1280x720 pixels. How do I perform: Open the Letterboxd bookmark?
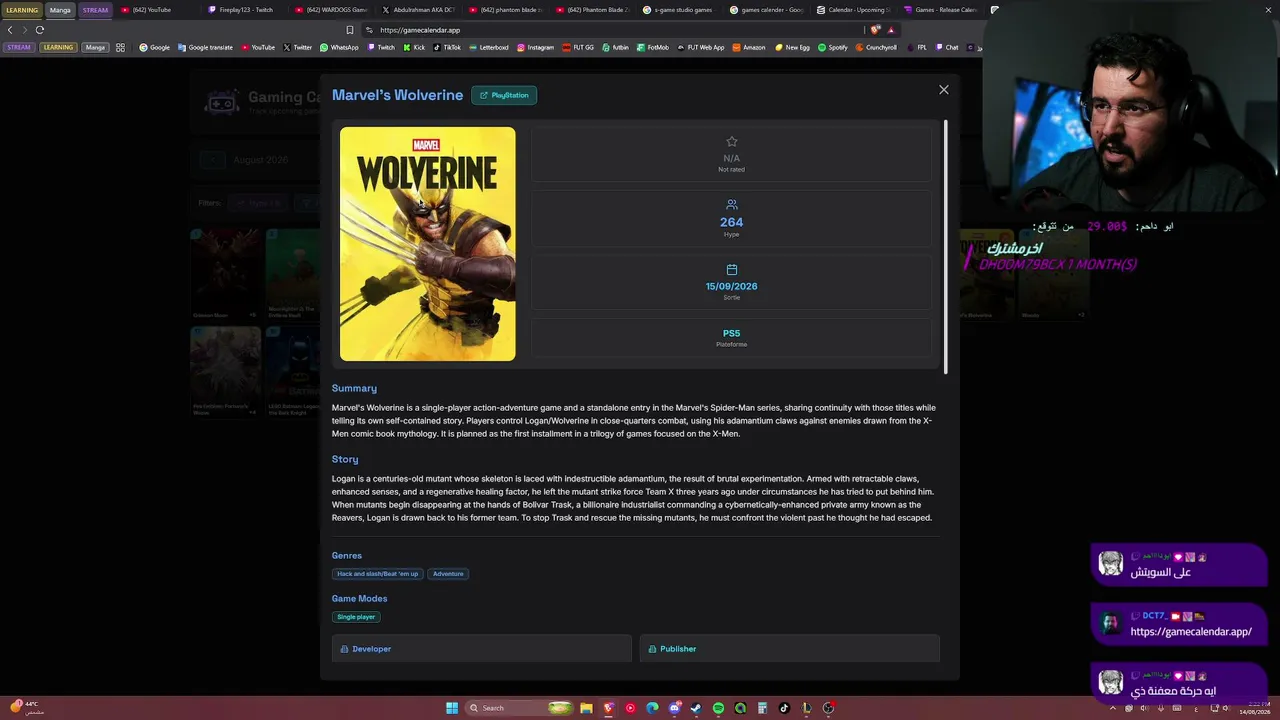489,47
